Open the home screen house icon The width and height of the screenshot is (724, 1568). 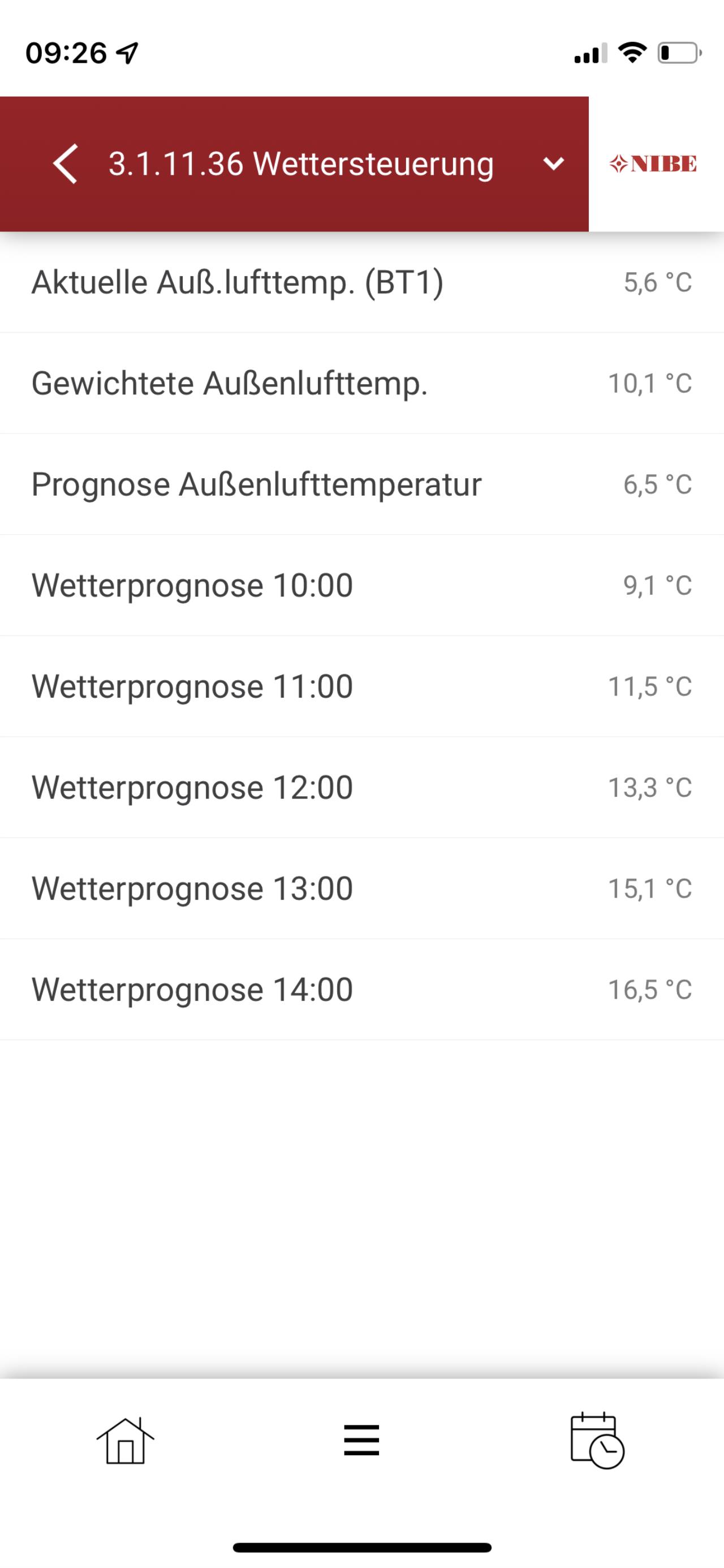coord(126,1441)
